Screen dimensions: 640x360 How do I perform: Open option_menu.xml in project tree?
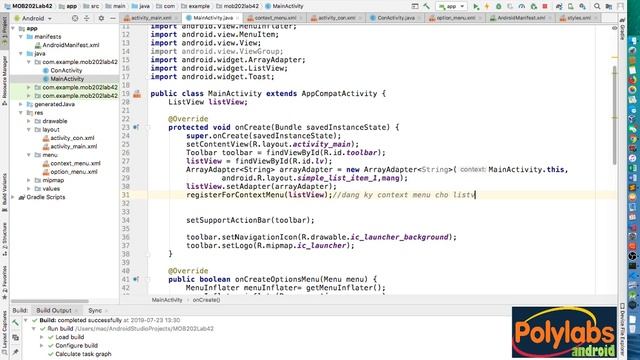[74, 172]
